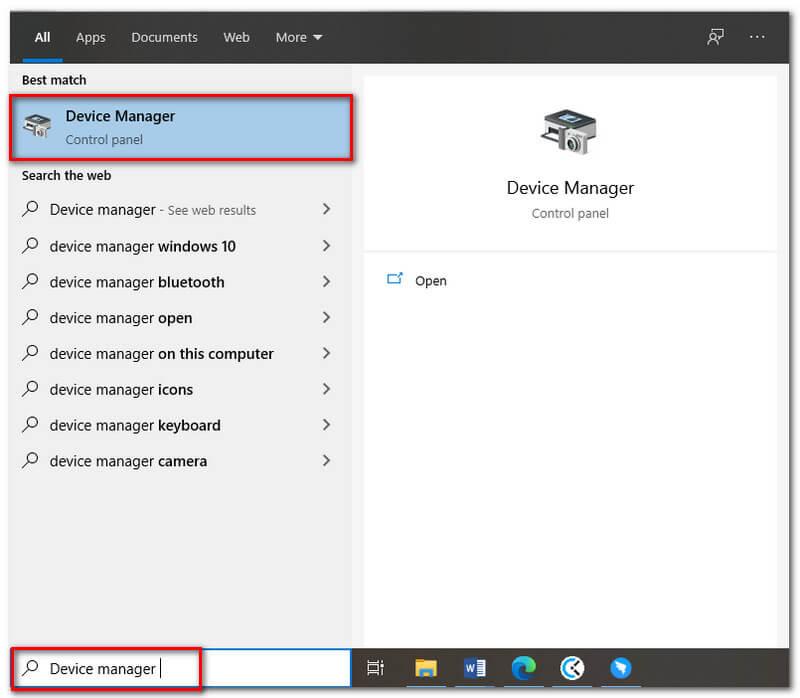Image resolution: width=800 pixels, height=698 pixels.
Task: Expand the More filter dropdown
Action: point(299,37)
